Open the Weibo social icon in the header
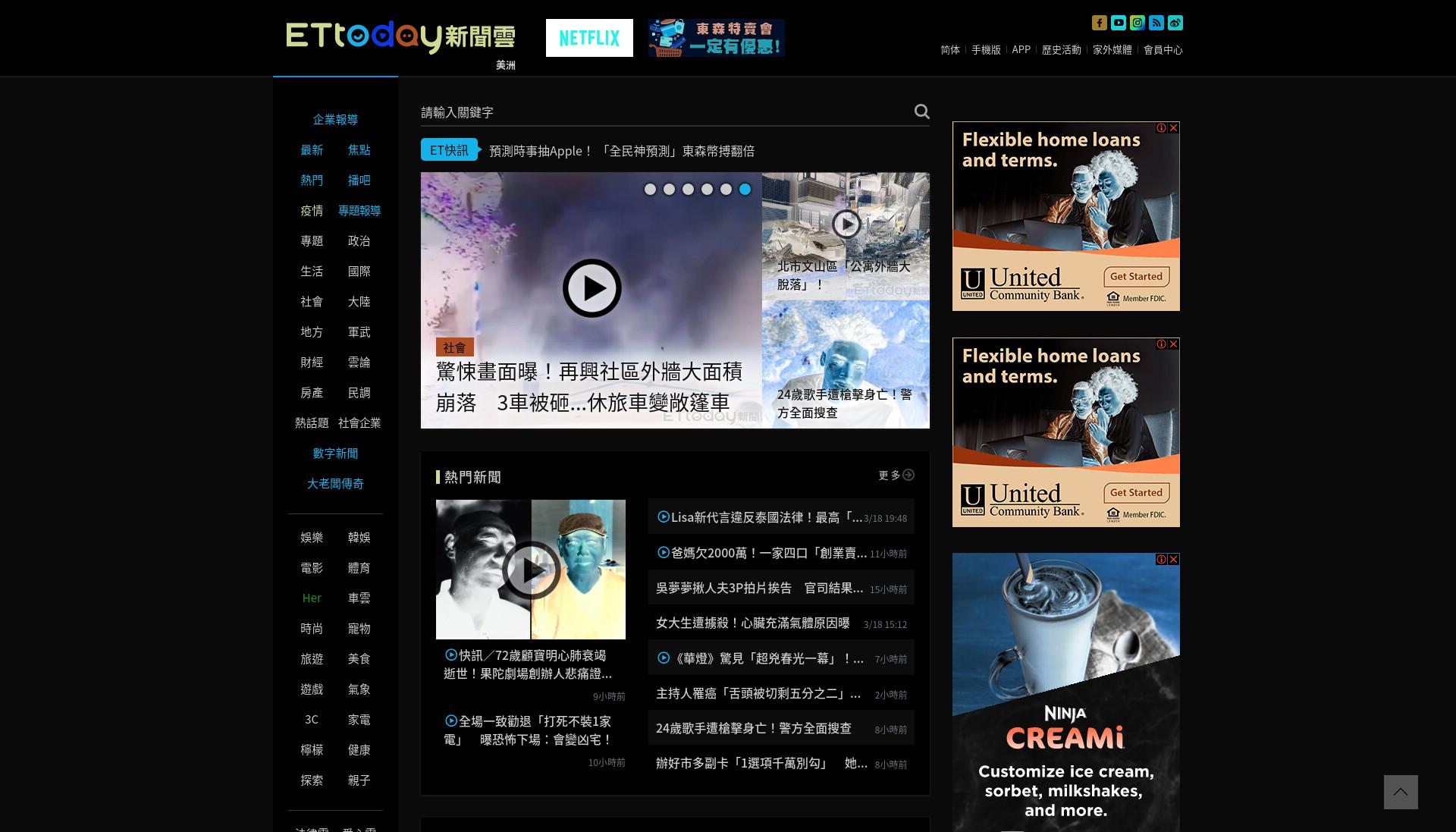 click(1175, 23)
